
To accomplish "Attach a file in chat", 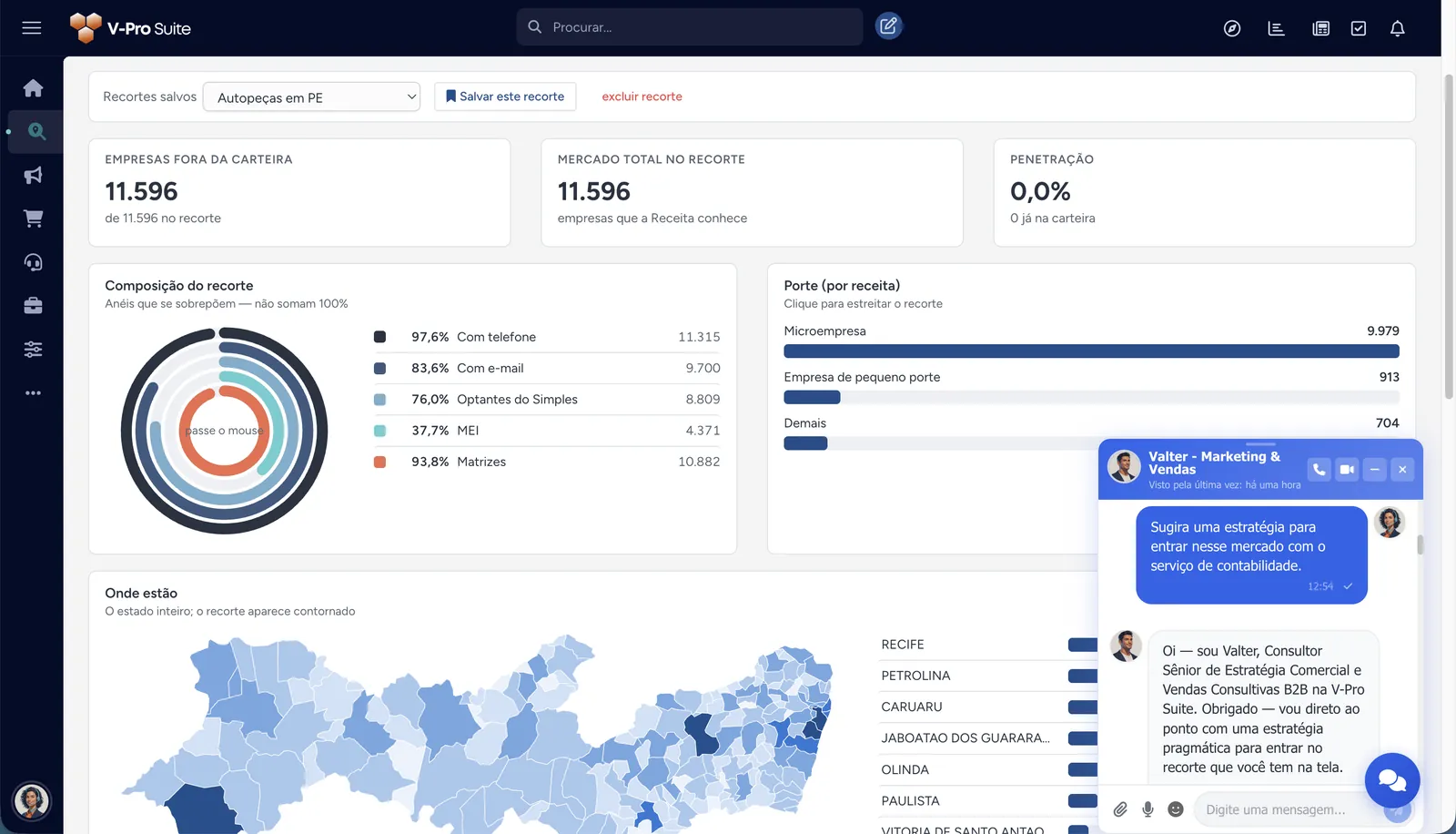I will (1120, 809).
